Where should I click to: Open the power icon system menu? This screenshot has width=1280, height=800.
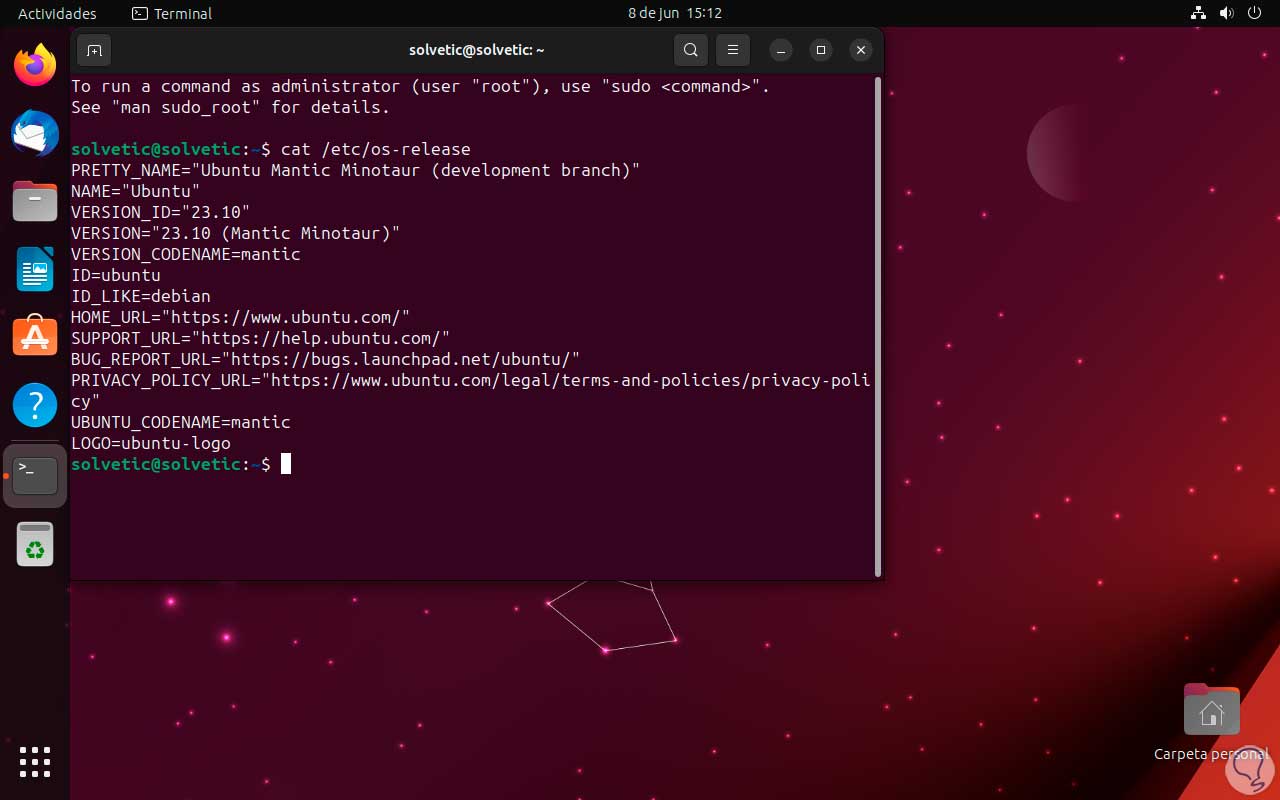pos(1255,14)
